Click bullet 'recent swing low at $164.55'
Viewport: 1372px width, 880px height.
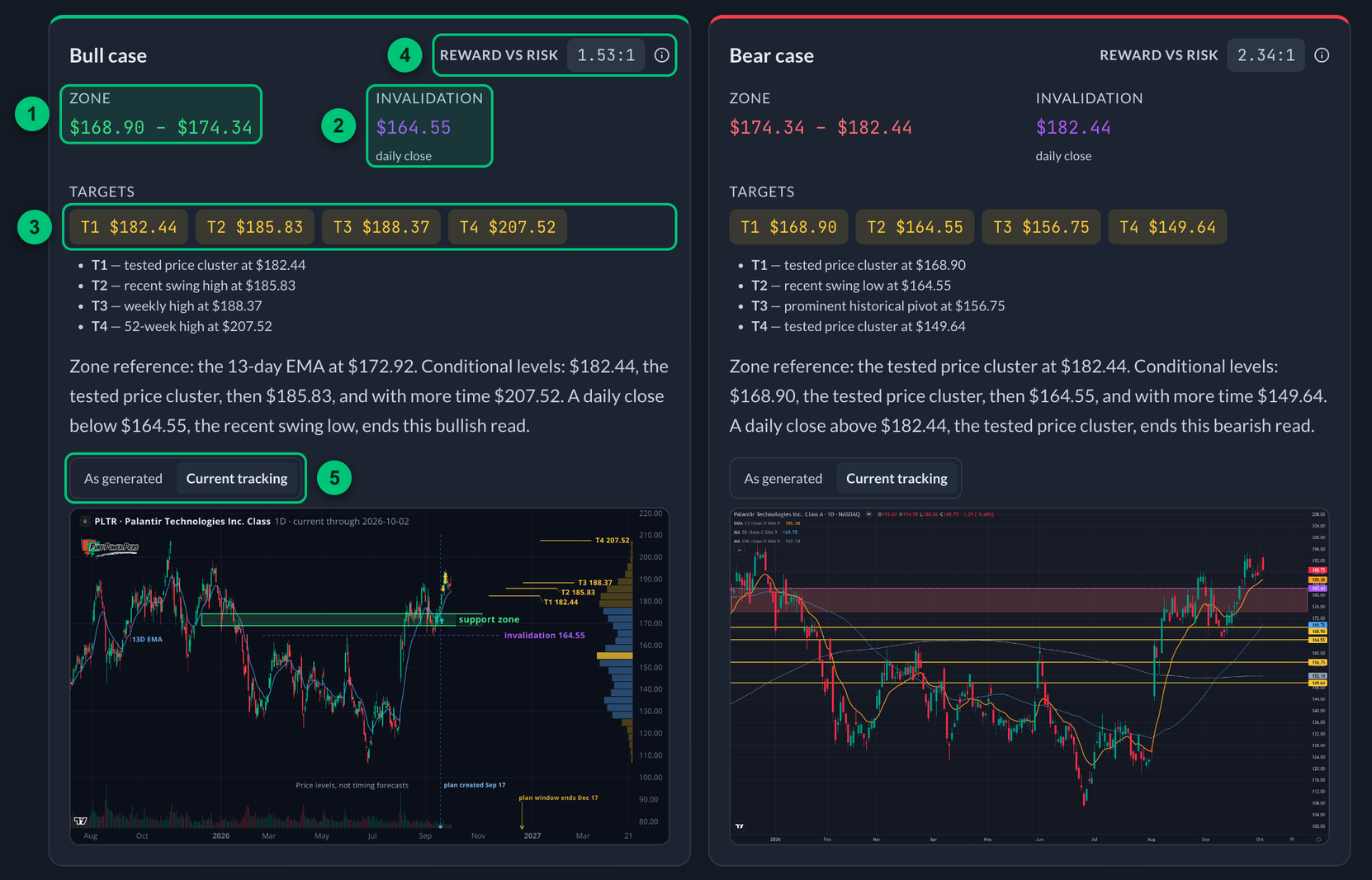(x=851, y=286)
